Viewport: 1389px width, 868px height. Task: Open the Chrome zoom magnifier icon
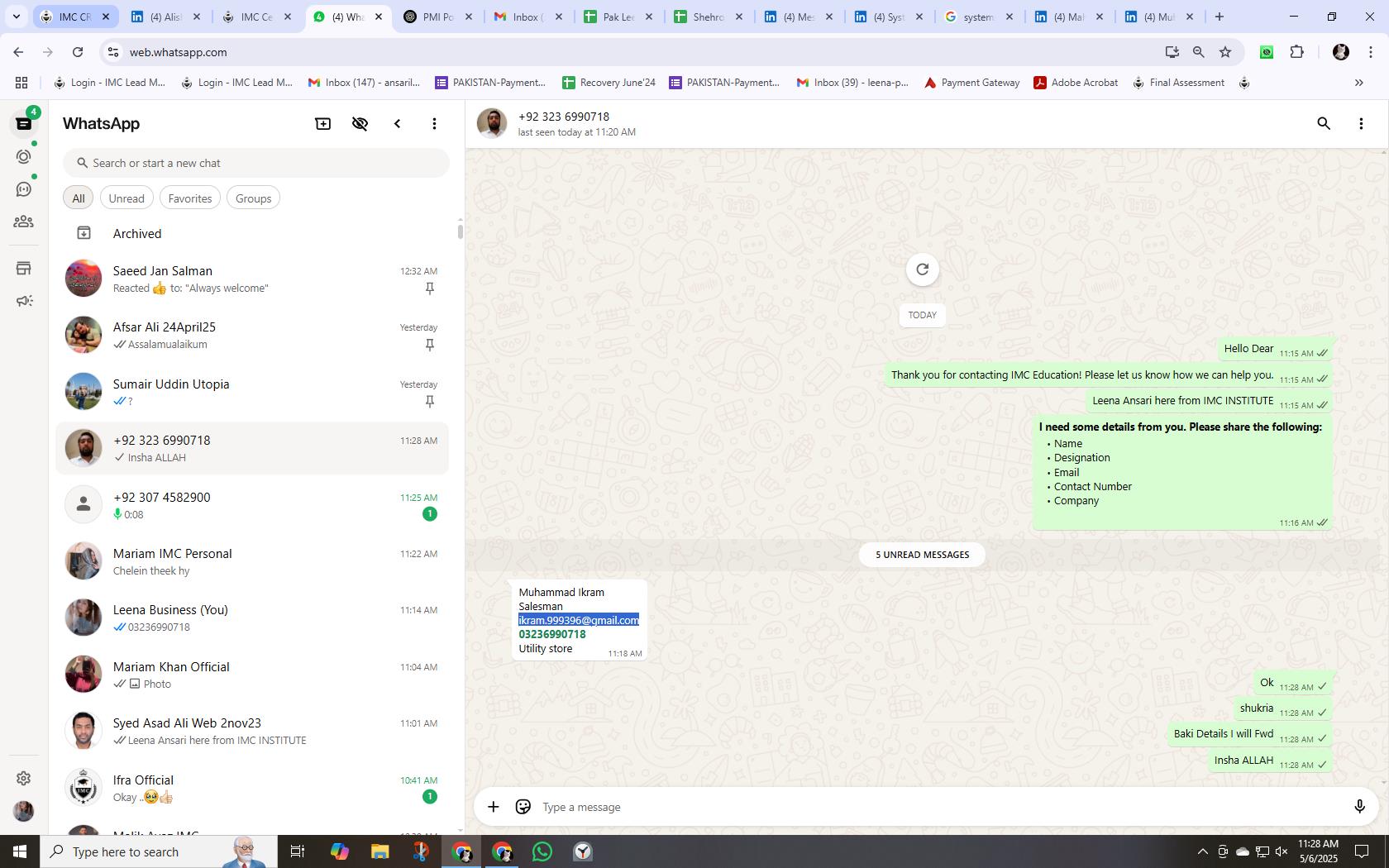point(1198,52)
